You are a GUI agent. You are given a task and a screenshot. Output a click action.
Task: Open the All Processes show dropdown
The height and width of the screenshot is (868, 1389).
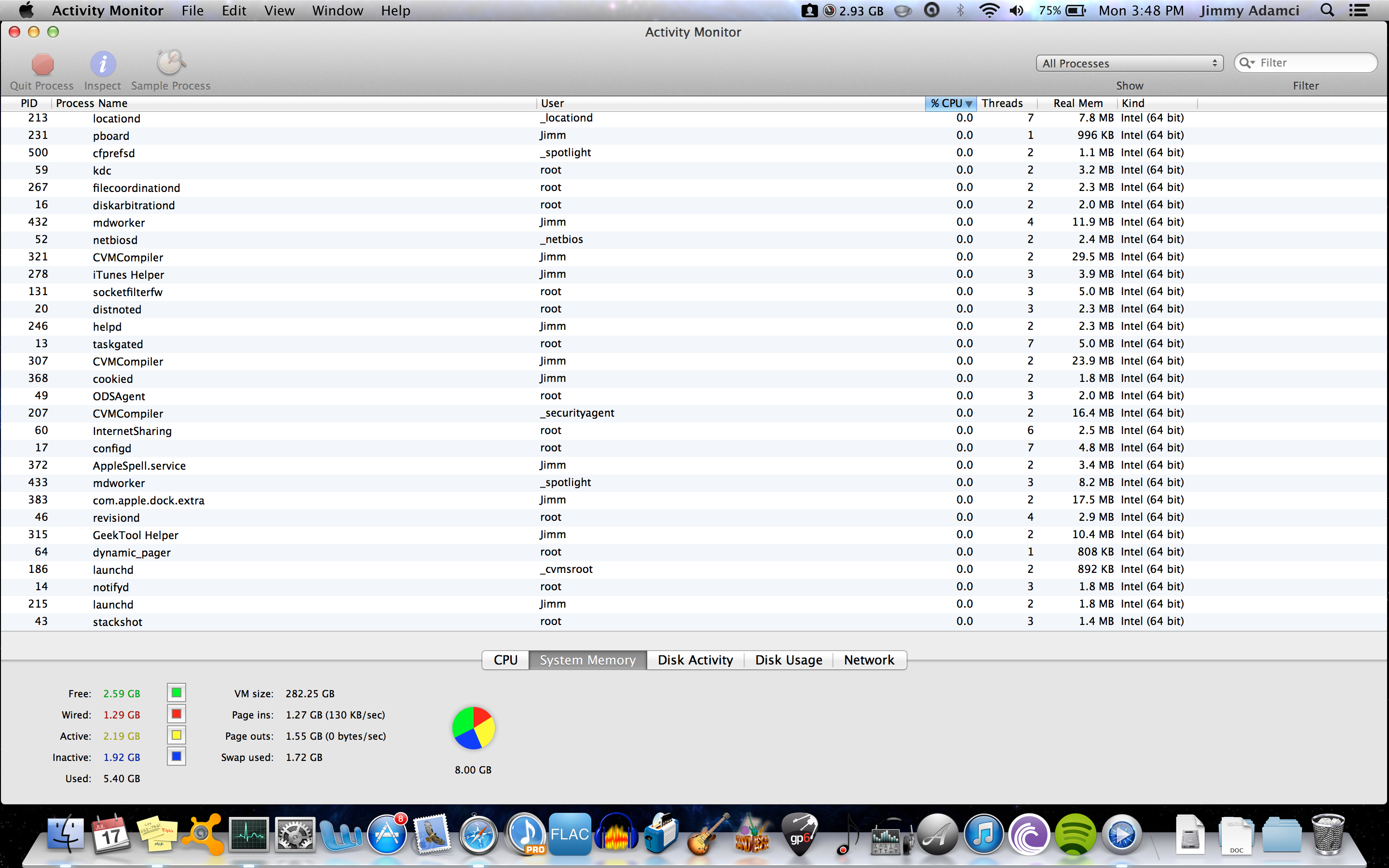click(x=1129, y=63)
